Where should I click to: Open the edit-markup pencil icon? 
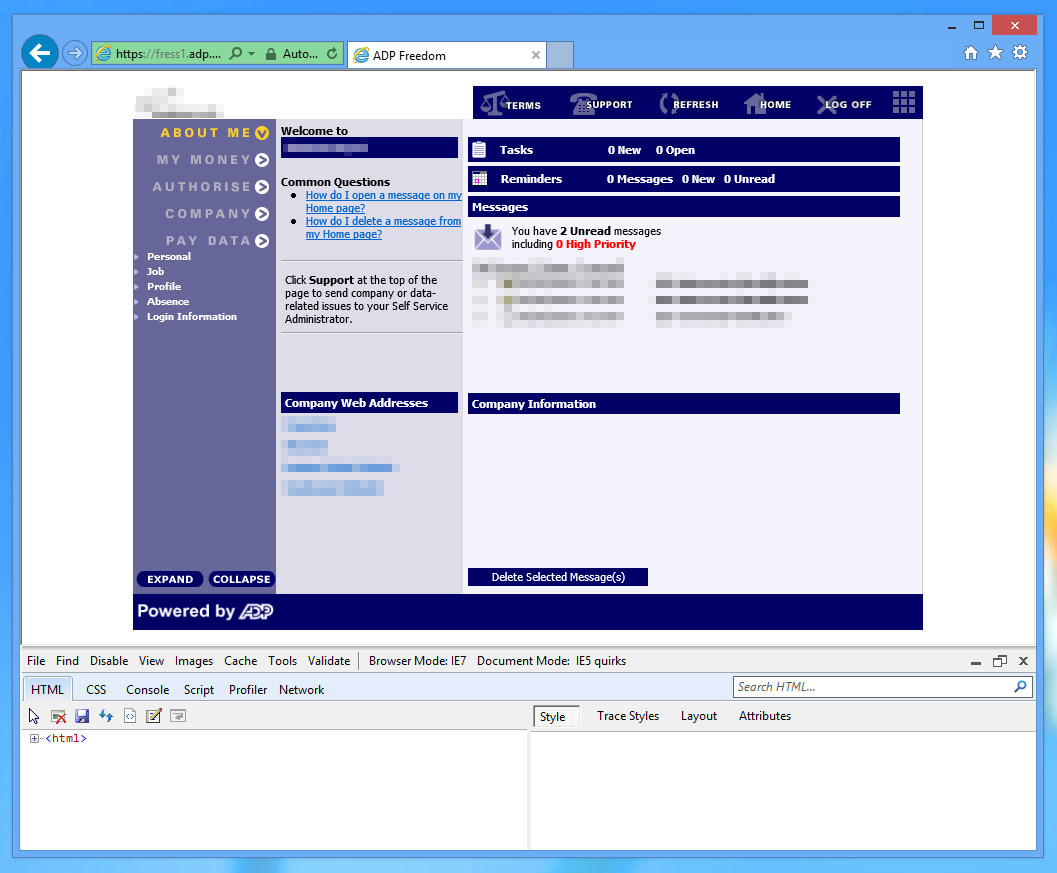click(x=153, y=716)
